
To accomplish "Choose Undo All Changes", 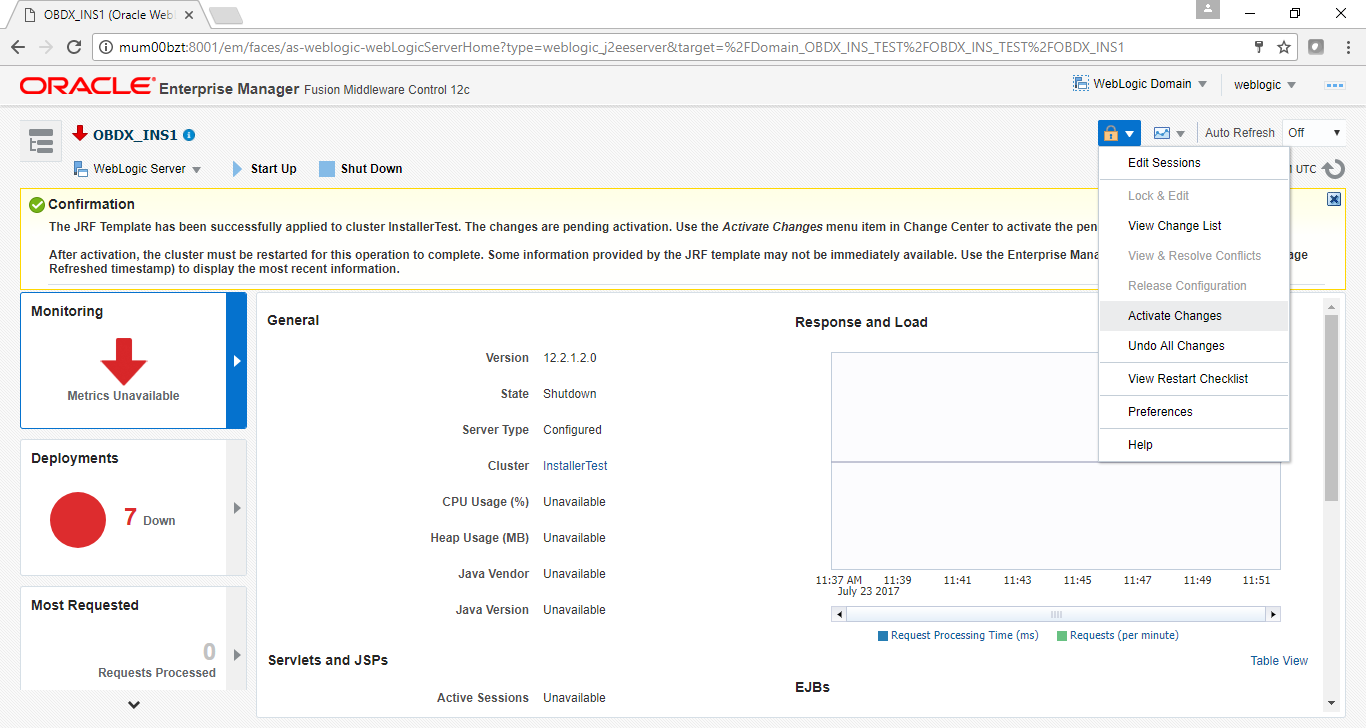I will [1194, 346].
